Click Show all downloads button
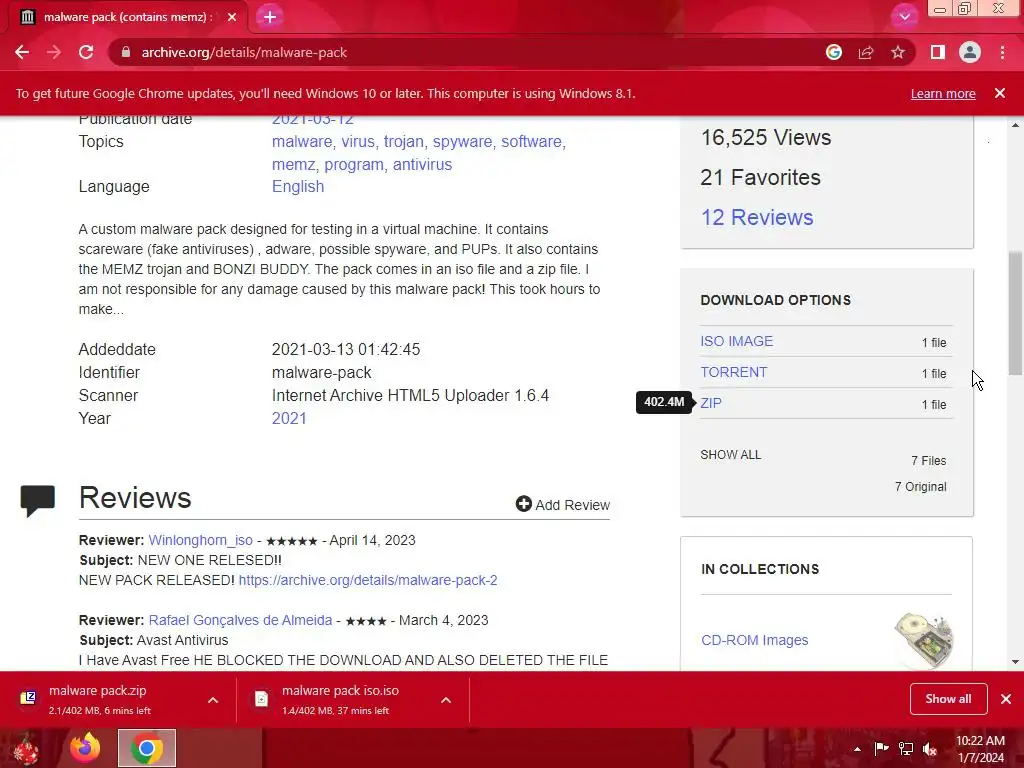This screenshot has width=1024, height=768. coord(948,699)
